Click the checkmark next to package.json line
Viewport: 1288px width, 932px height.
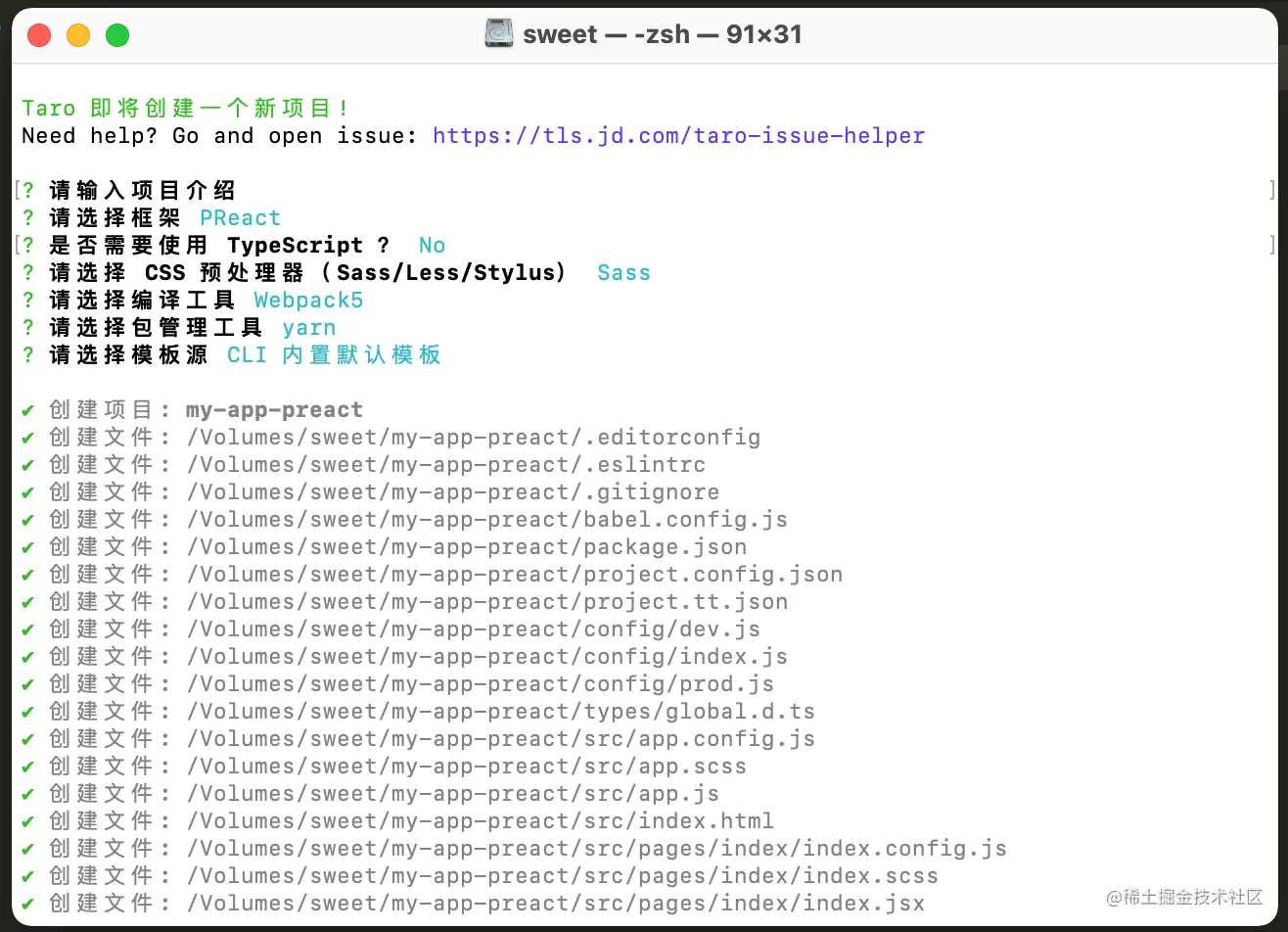28,547
